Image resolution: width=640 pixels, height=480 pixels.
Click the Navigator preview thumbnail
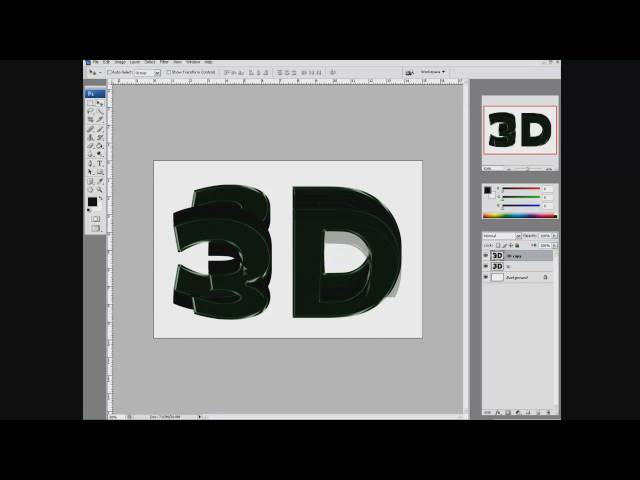[x=520, y=130]
